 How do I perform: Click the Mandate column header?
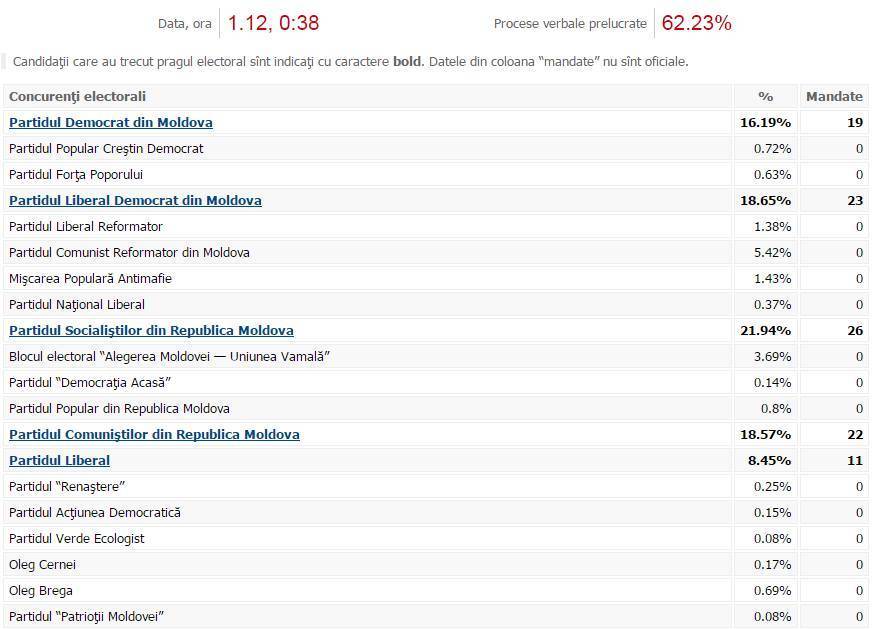pyautogui.click(x=834, y=96)
